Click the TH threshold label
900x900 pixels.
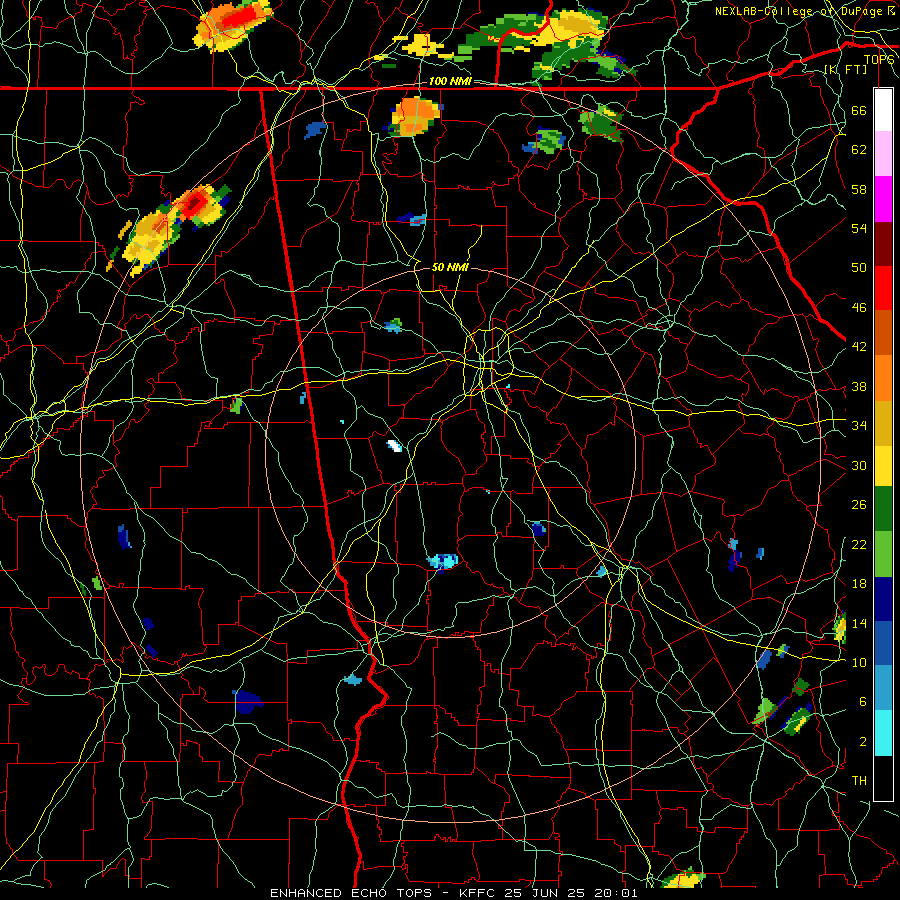[859, 780]
